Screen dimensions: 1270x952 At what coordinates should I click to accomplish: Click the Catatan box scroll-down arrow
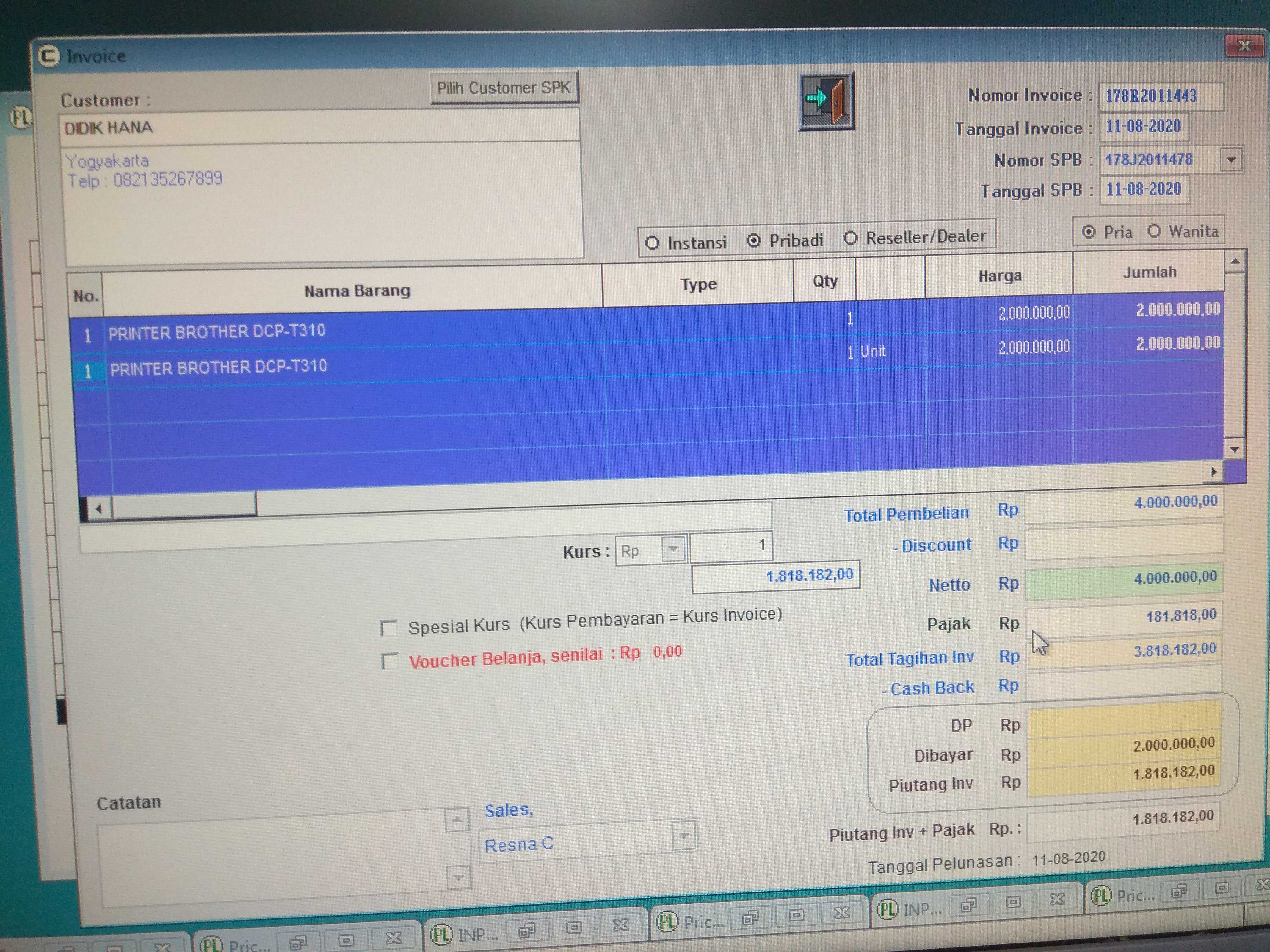click(458, 878)
